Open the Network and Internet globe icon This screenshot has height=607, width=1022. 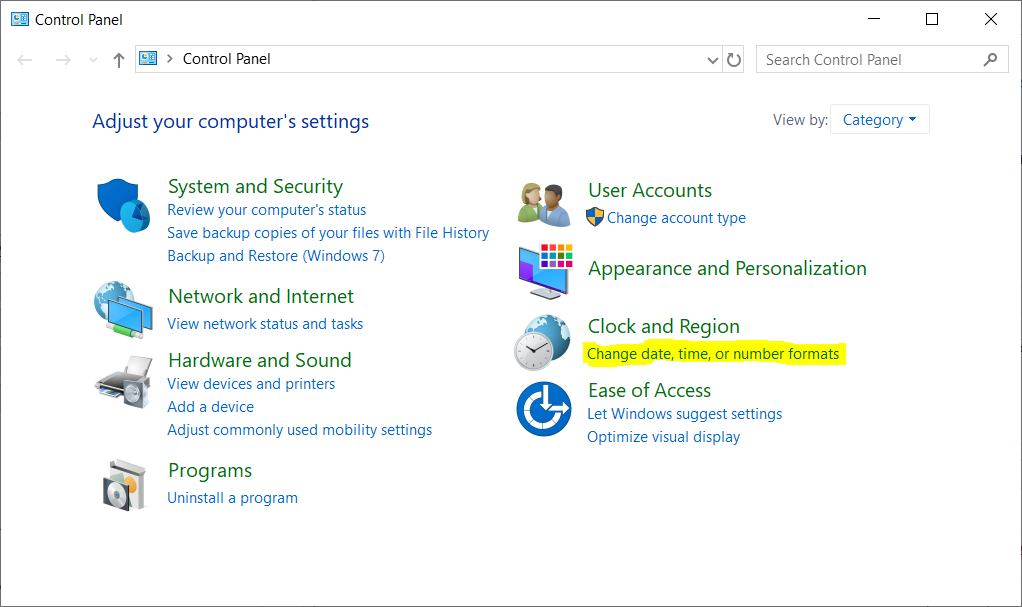(x=124, y=310)
